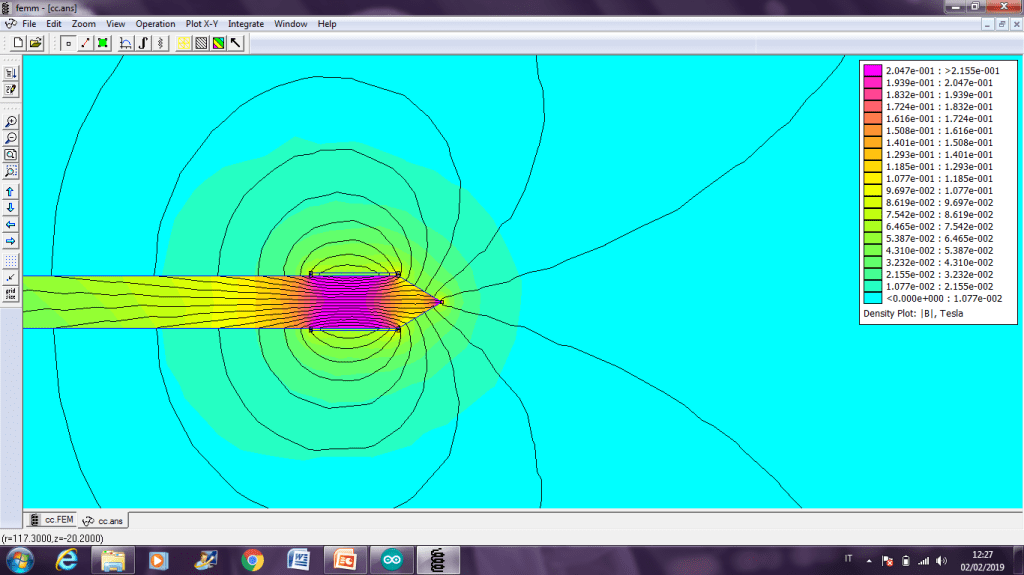Switch to green block area mode
The height and width of the screenshot is (575, 1024).
[x=102, y=43]
